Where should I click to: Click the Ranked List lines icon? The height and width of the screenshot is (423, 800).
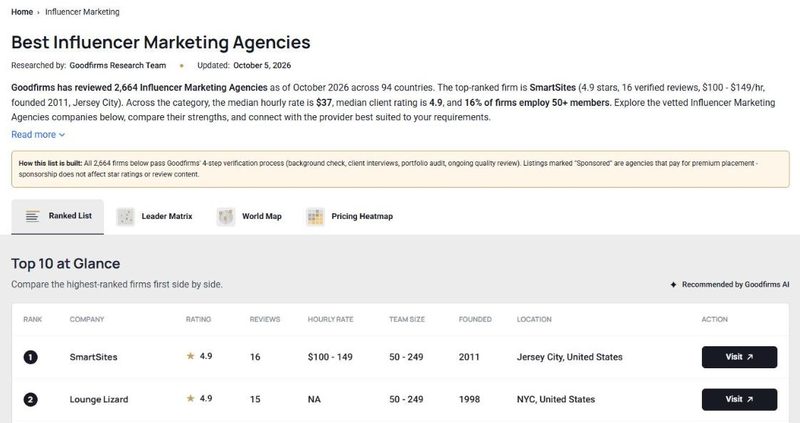32,216
